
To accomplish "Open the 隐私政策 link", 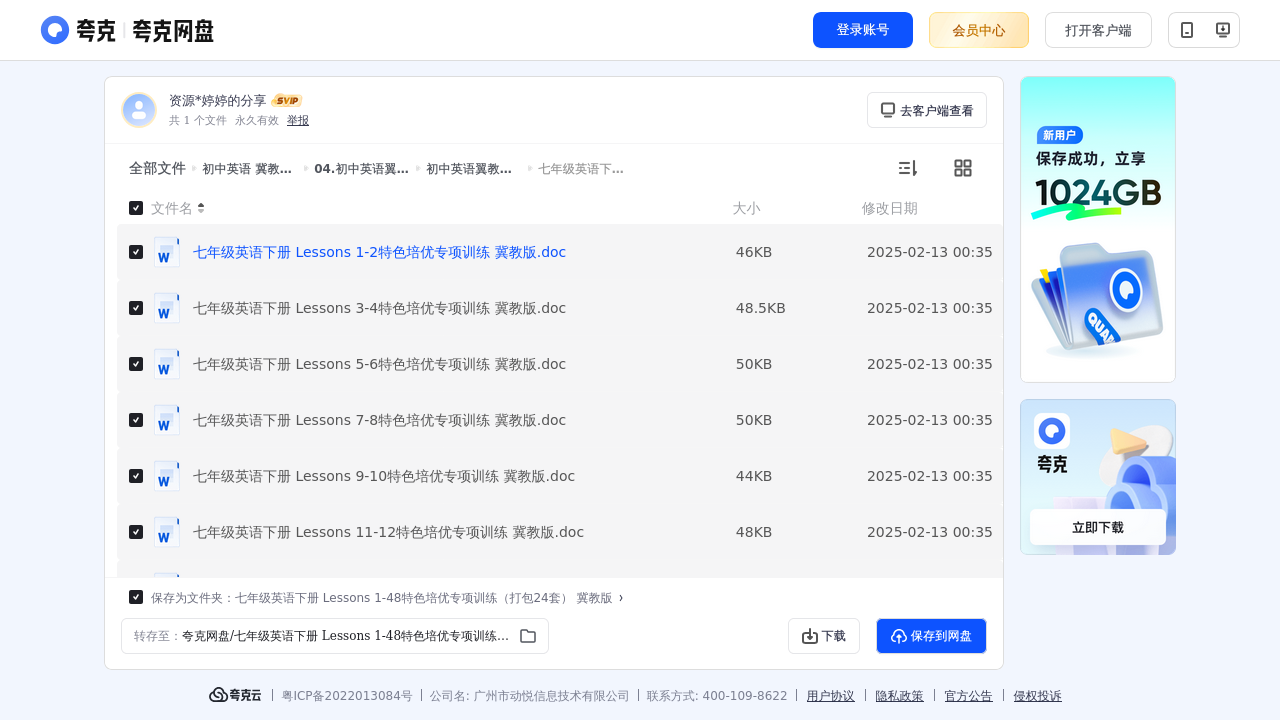I will [x=900, y=696].
